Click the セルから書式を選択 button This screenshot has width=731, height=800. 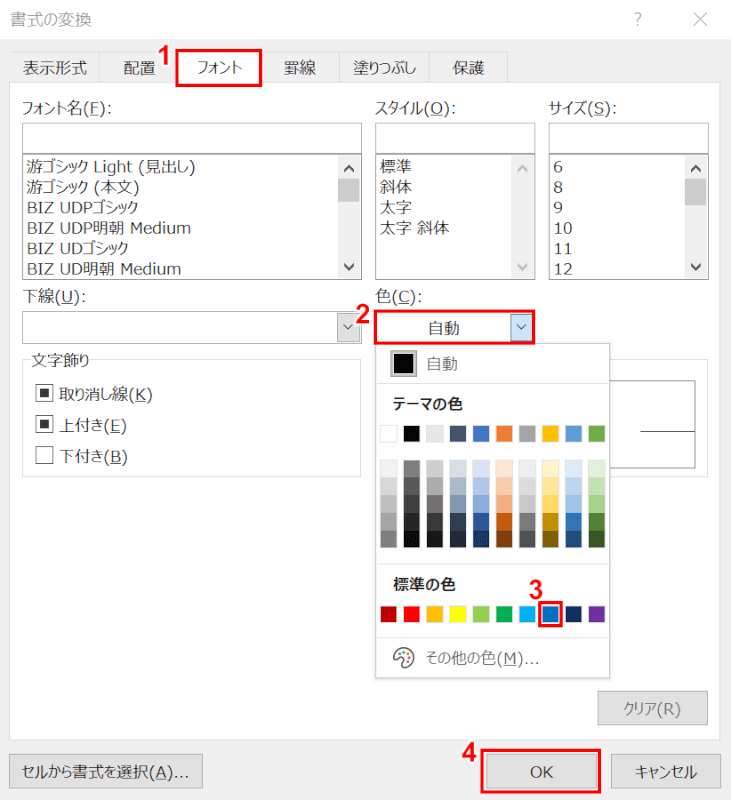[106, 772]
